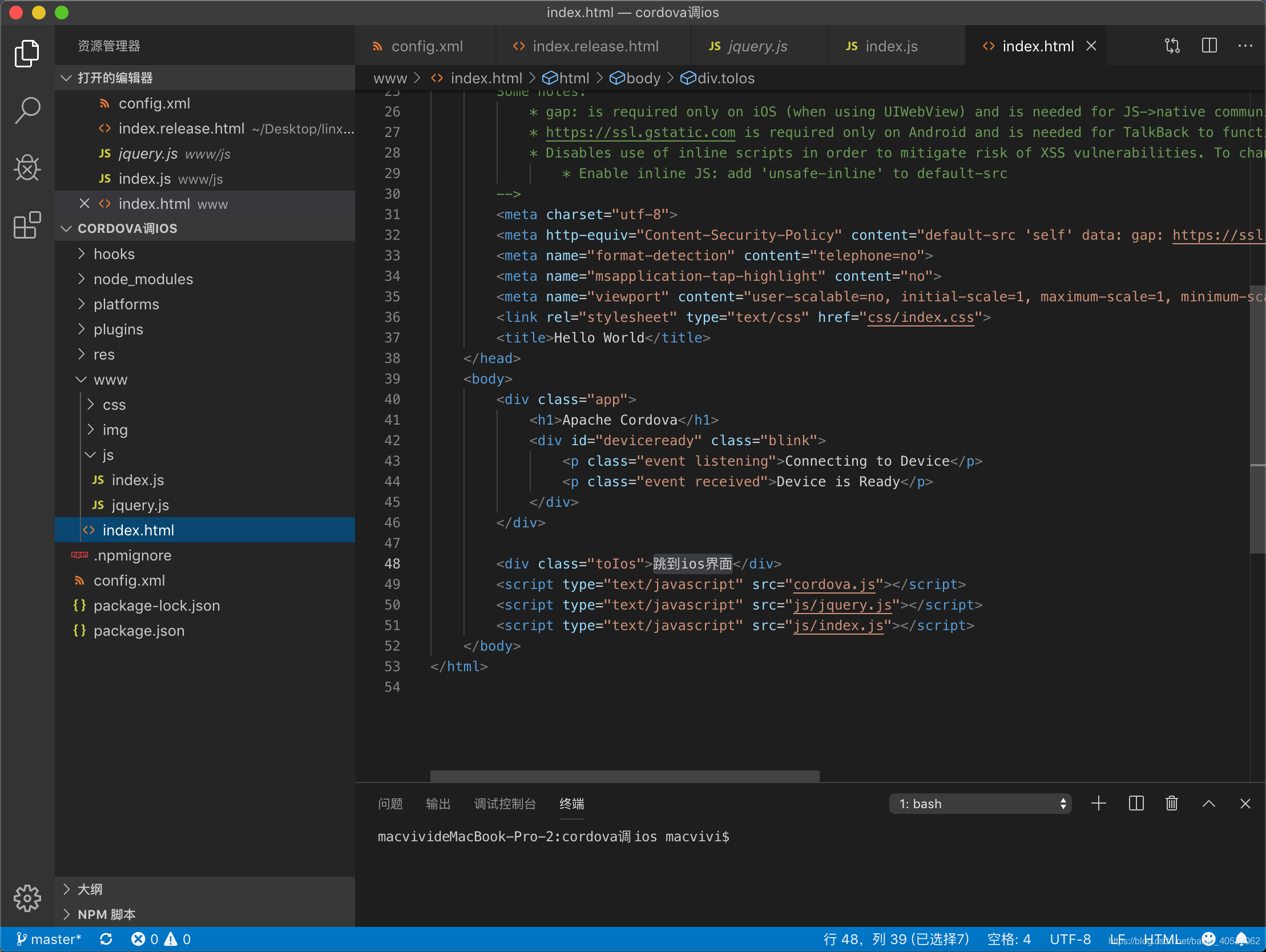Click the master* branch indicator
The image size is (1266, 952).
(49, 939)
